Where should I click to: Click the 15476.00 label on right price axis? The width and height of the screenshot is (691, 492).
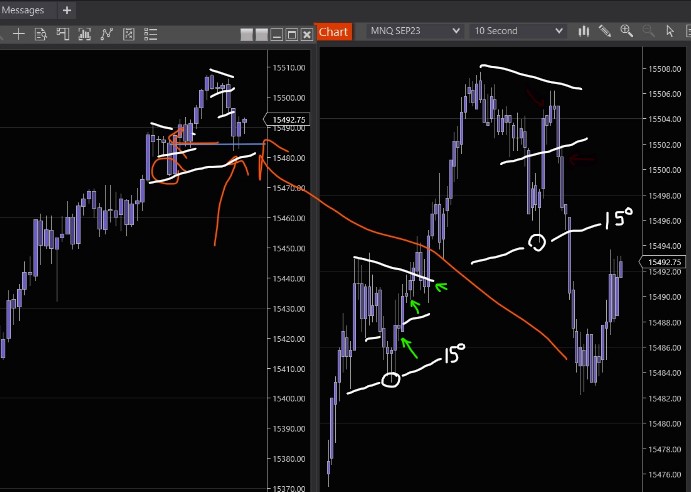(664, 474)
